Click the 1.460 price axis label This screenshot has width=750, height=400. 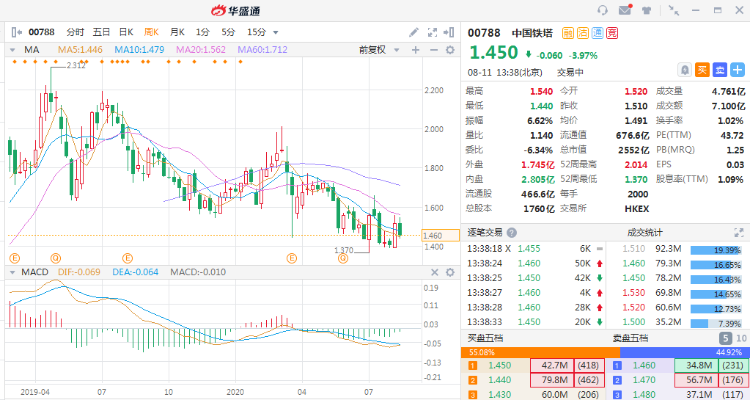click(440, 235)
